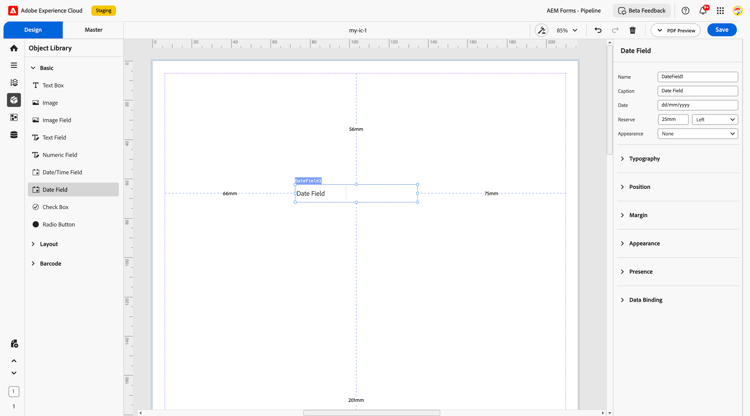Click the Caption input field
This screenshot has height=416, width=750.
point(697,91)
